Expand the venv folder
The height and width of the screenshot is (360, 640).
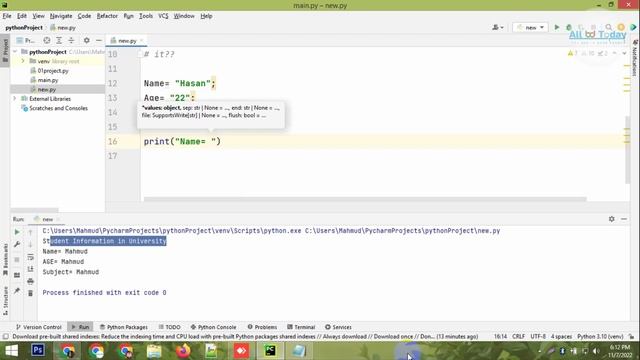click(x=23, y=61)
